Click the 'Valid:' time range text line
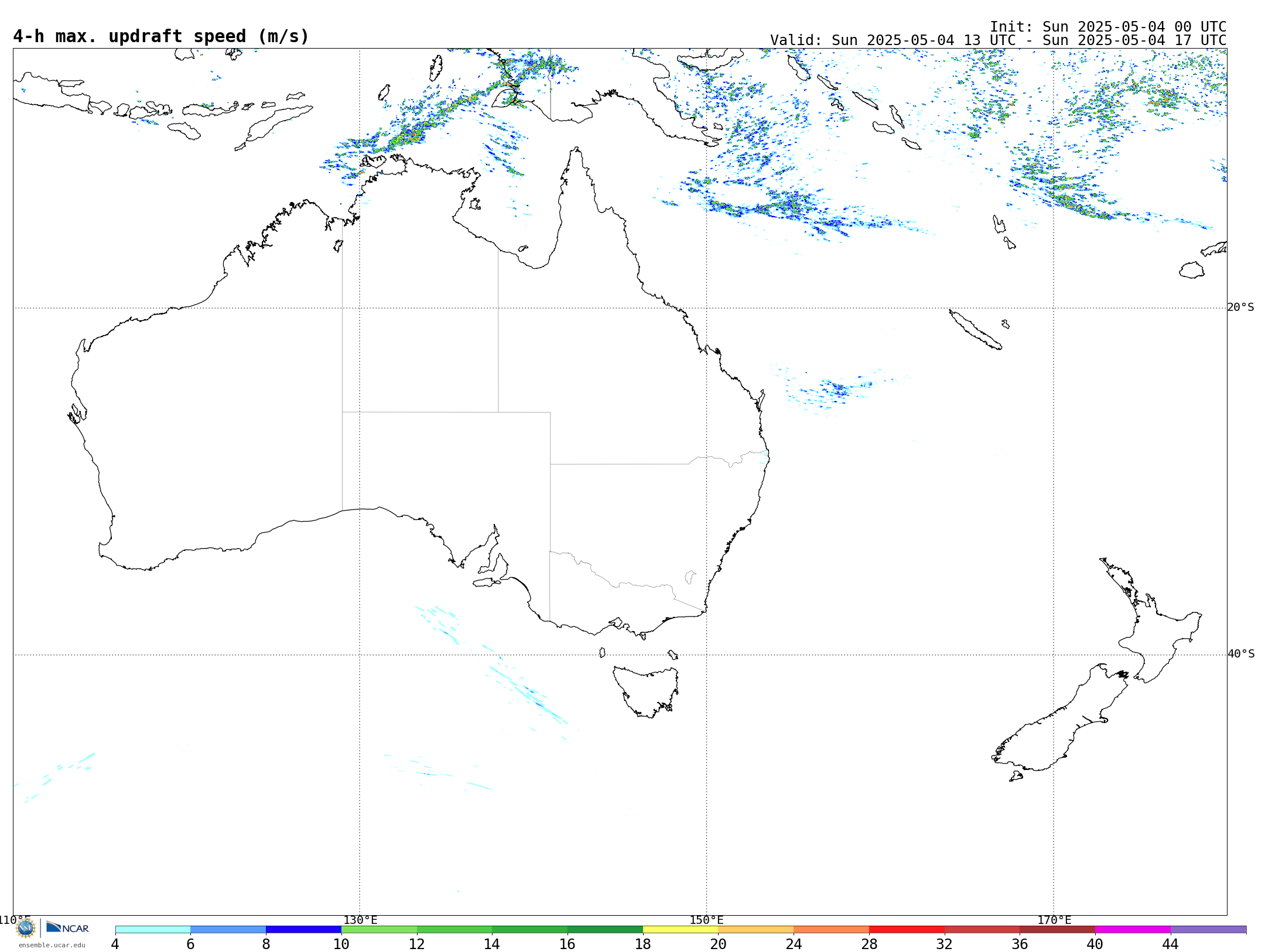1265x952 pixels. (x=998, y=40)
